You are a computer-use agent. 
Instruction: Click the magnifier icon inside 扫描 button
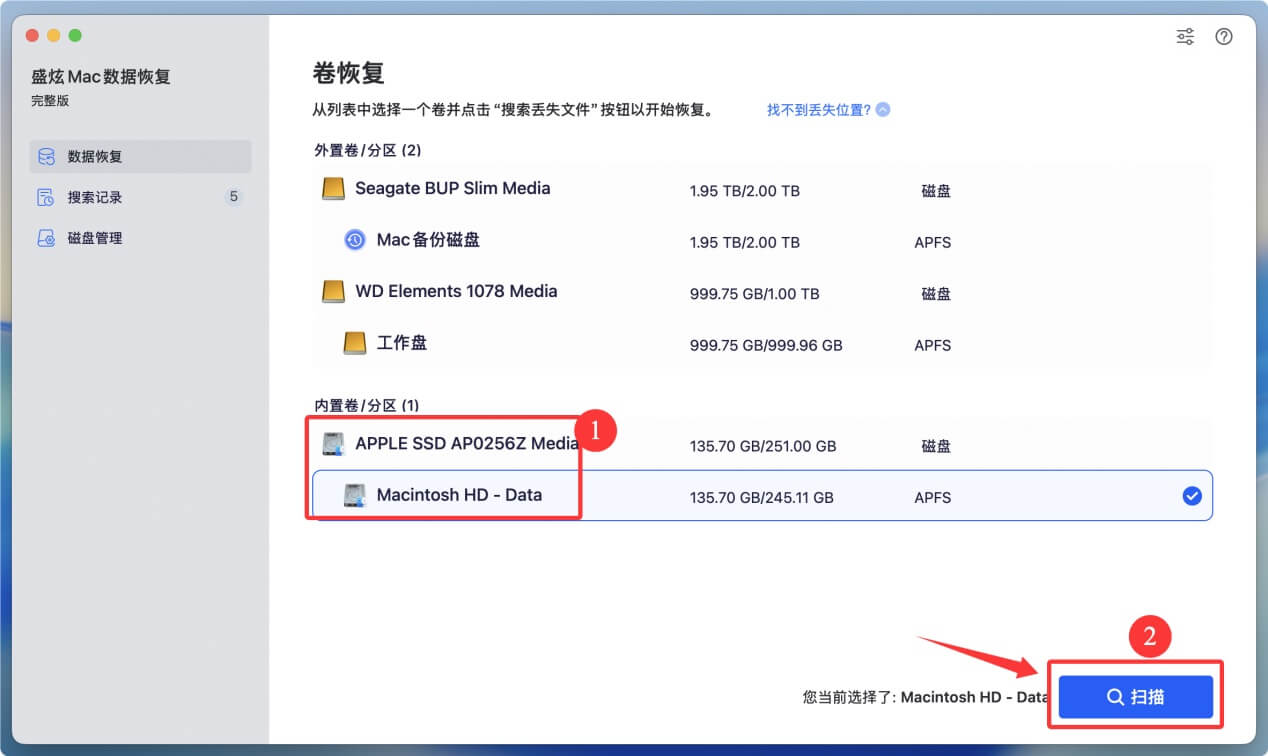tap(1113, 695)
